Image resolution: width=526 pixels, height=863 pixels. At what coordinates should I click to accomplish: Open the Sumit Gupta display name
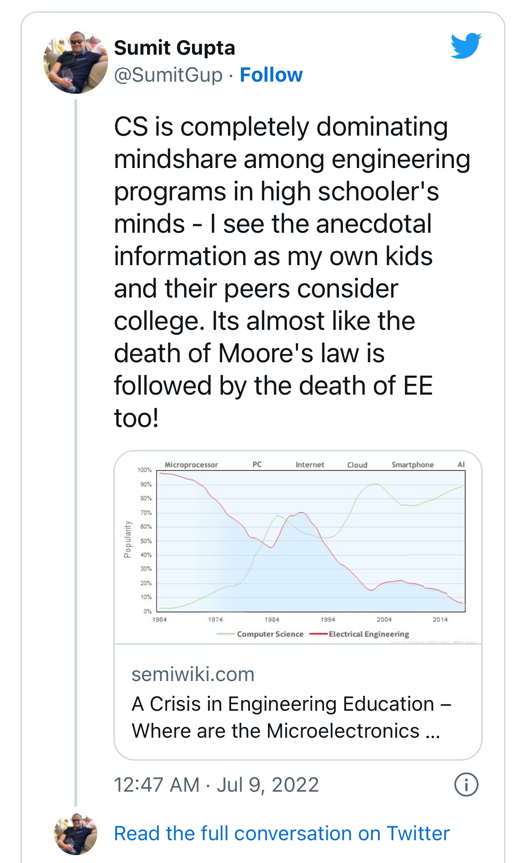point(174,48)
